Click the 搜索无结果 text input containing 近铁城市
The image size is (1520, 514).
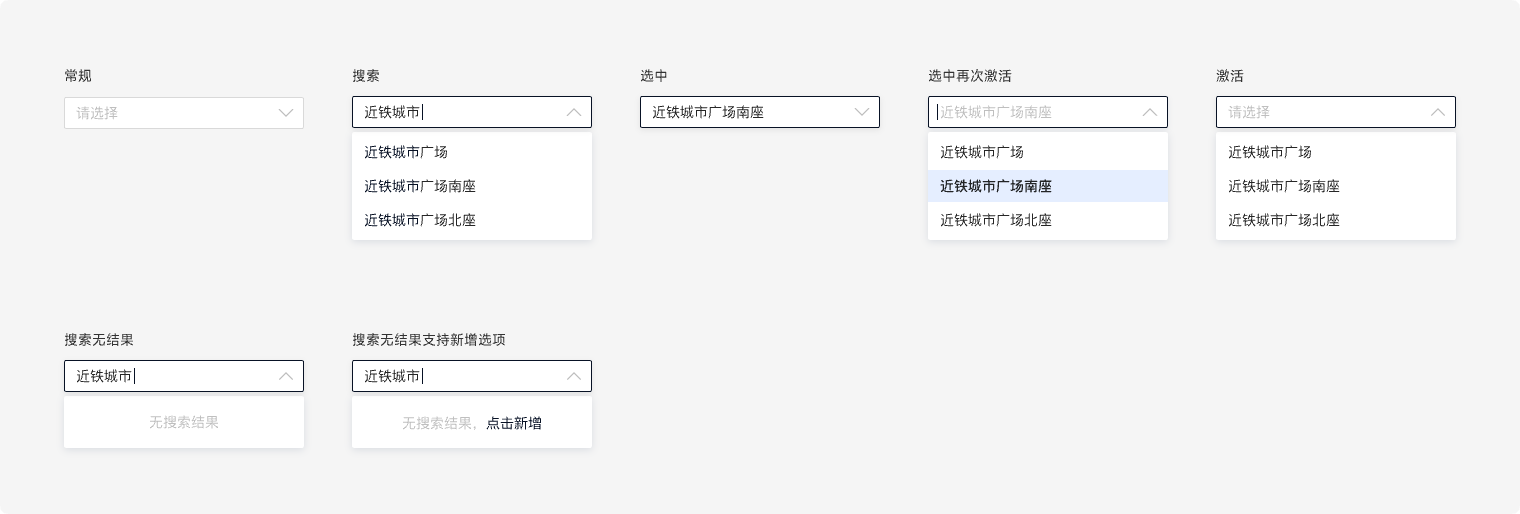coord(170,377)
